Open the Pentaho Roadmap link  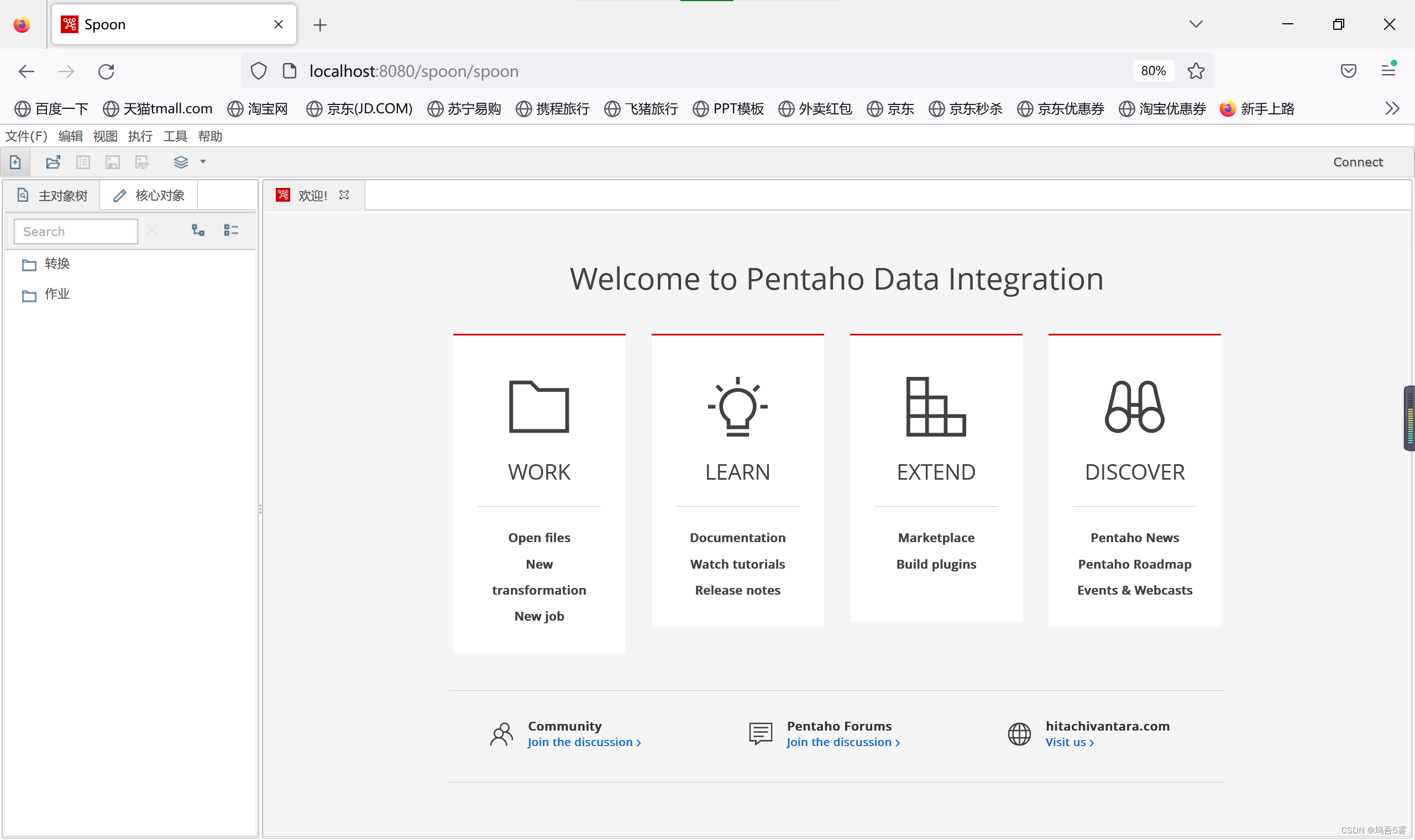[x=1135, y=564]
